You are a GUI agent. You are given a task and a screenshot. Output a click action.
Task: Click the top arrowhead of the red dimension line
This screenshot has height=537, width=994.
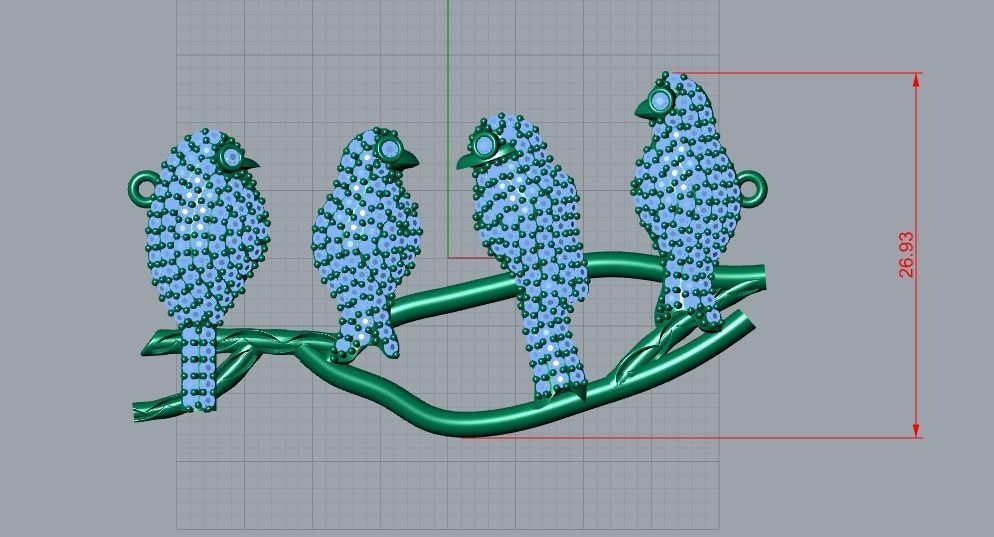(916, 80)
